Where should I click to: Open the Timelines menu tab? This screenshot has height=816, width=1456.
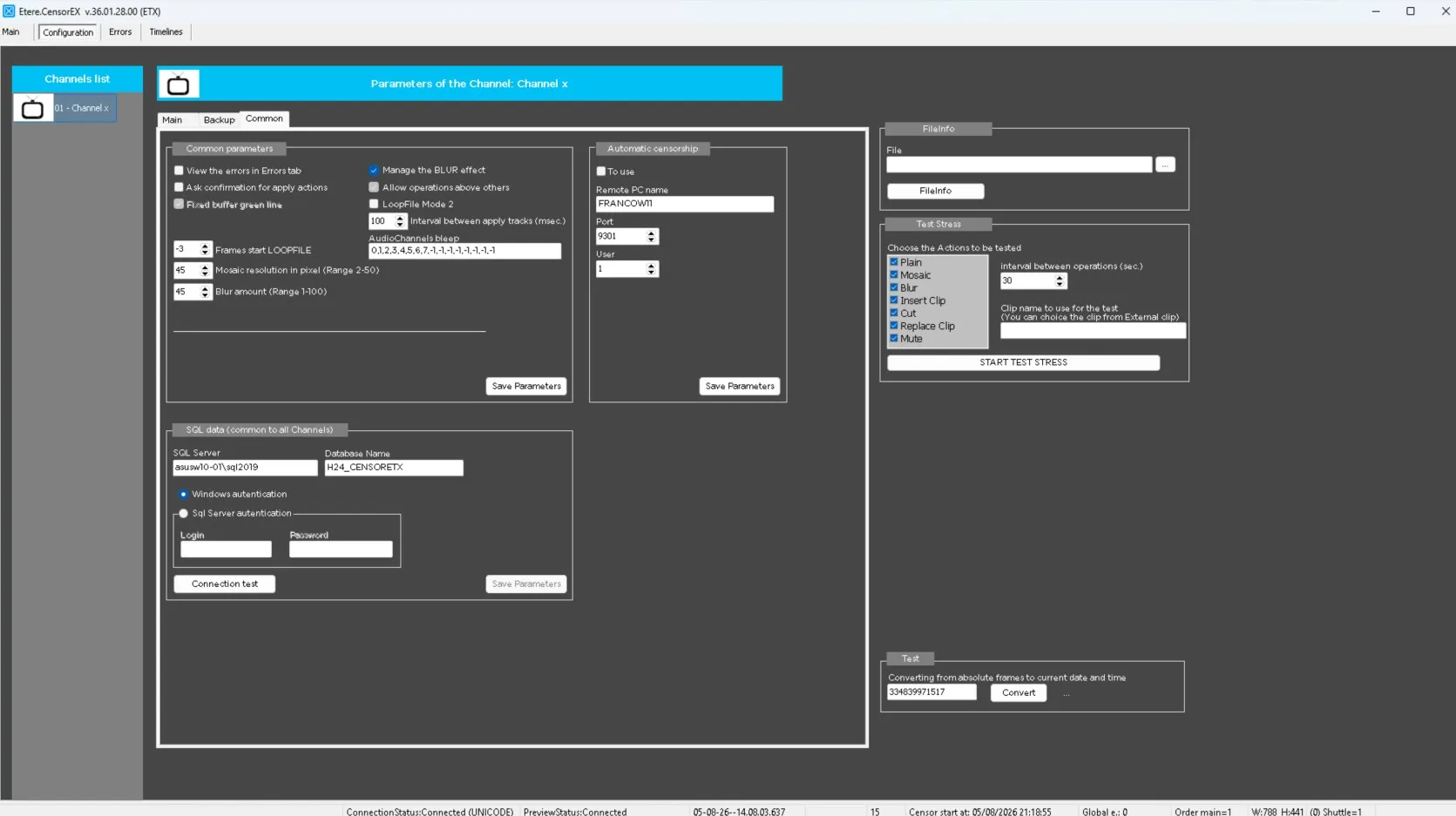pos(166,32)
